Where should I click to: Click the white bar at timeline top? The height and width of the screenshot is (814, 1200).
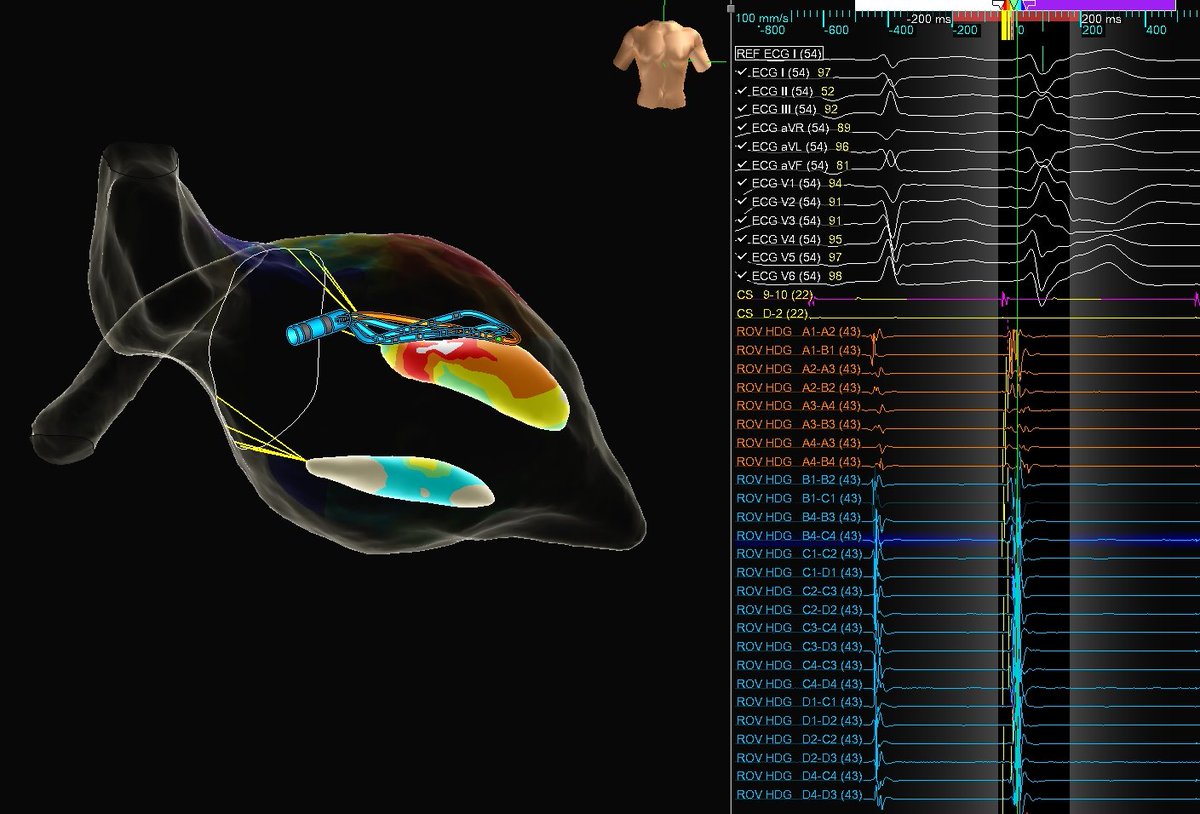pyautogui.click(x=927, y=5)
